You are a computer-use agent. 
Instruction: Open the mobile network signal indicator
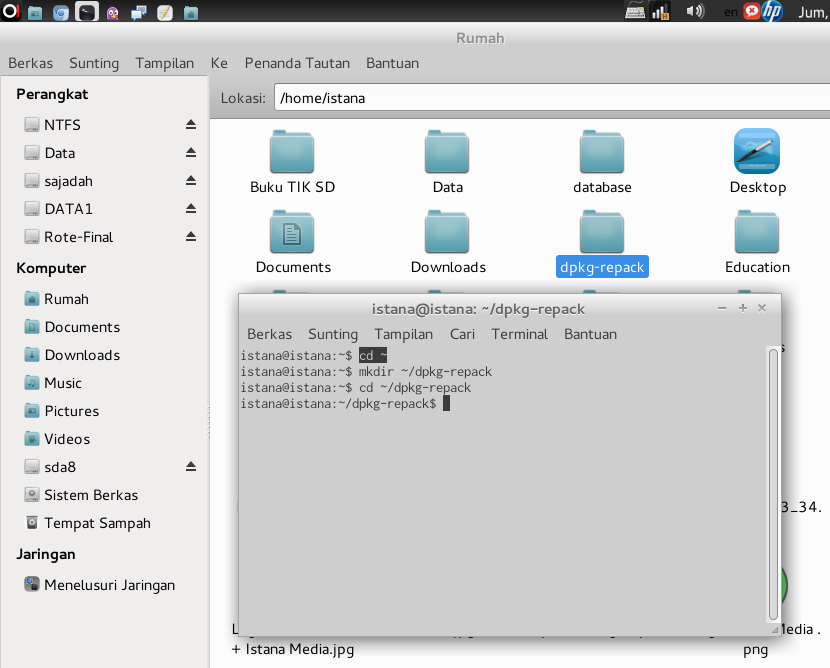click(x=660, y=11)
